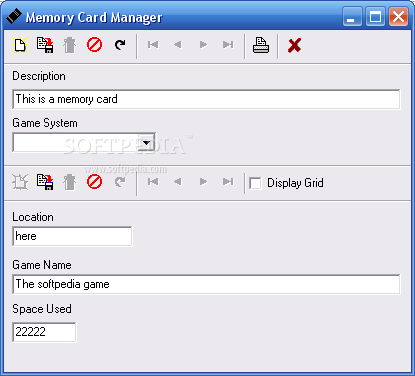
Task: Click the Space Used input field
Action: (x=44, y=332)
